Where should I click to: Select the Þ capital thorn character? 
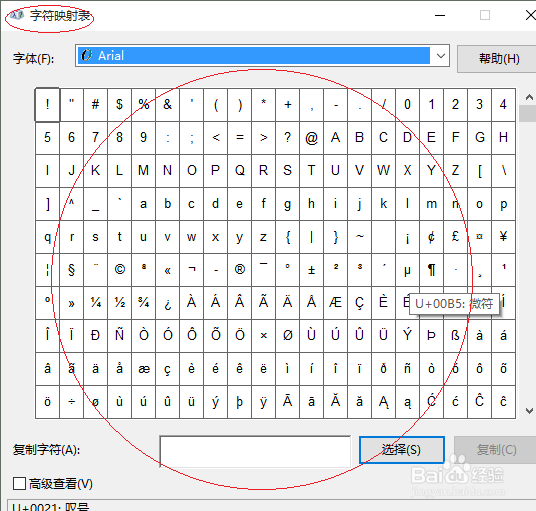click(x=431, y=336)
